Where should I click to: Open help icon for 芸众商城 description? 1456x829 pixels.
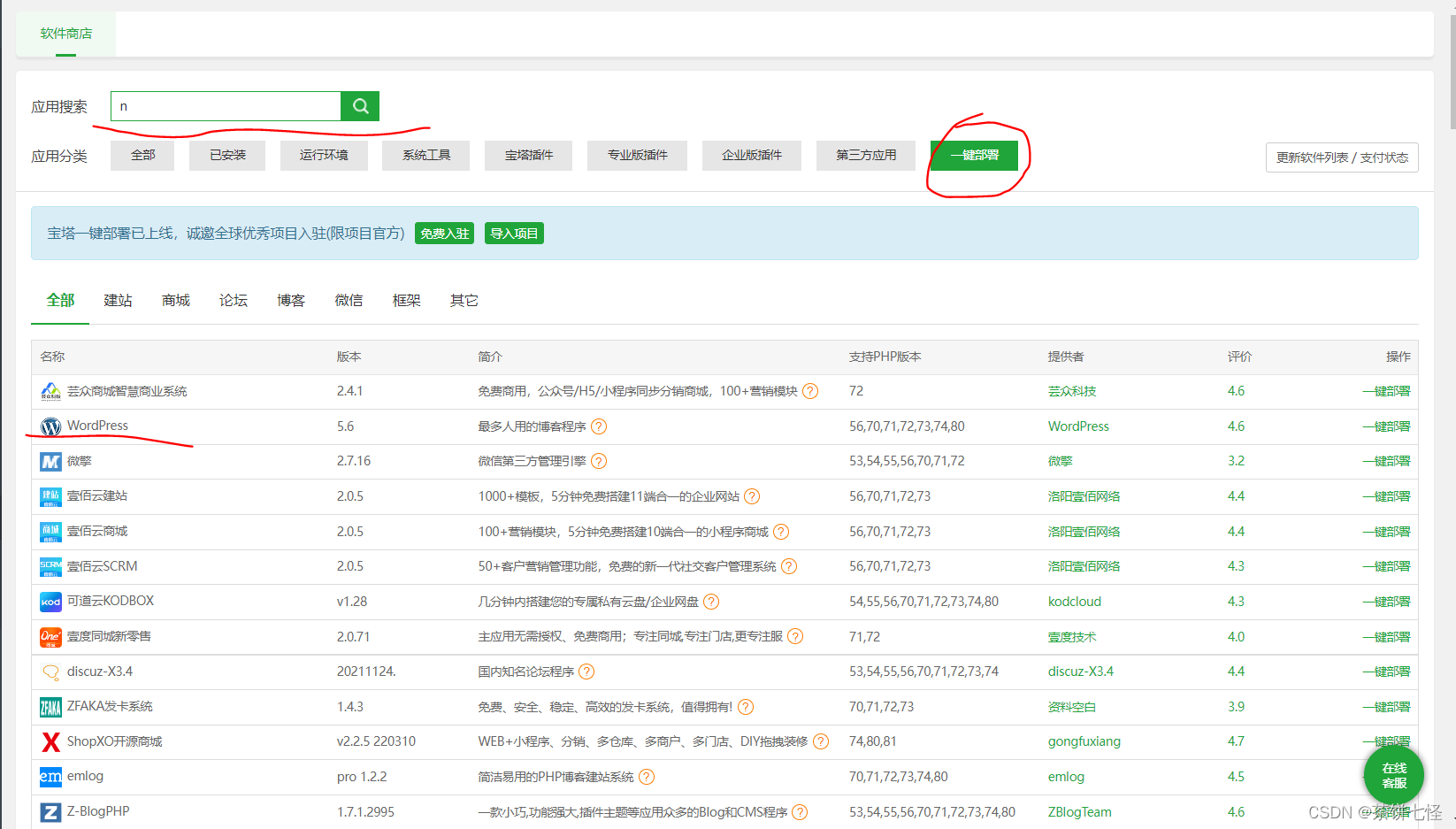pos(810,391)
